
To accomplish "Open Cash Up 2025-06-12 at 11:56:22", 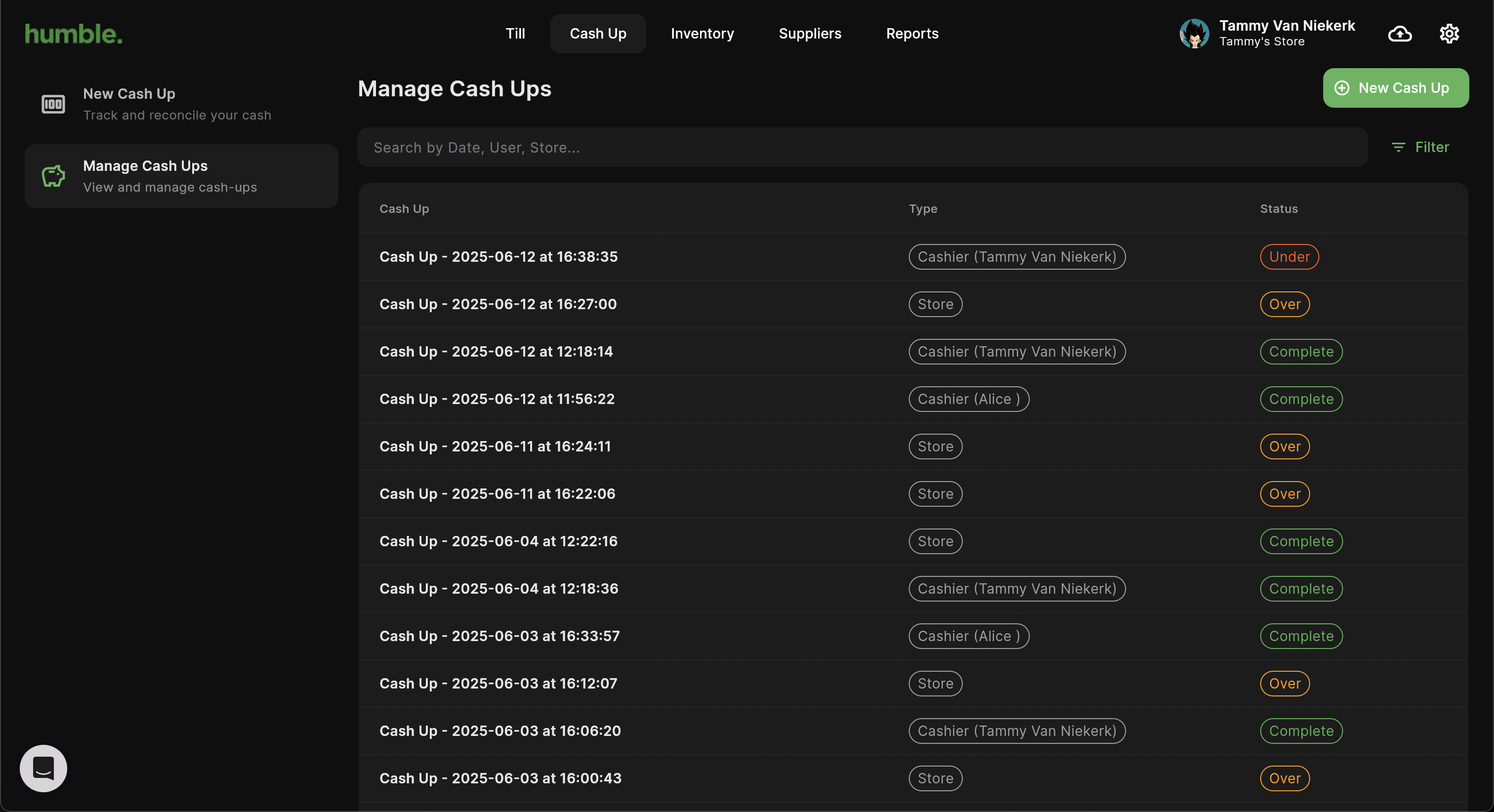I will click(x=913, y=399).
